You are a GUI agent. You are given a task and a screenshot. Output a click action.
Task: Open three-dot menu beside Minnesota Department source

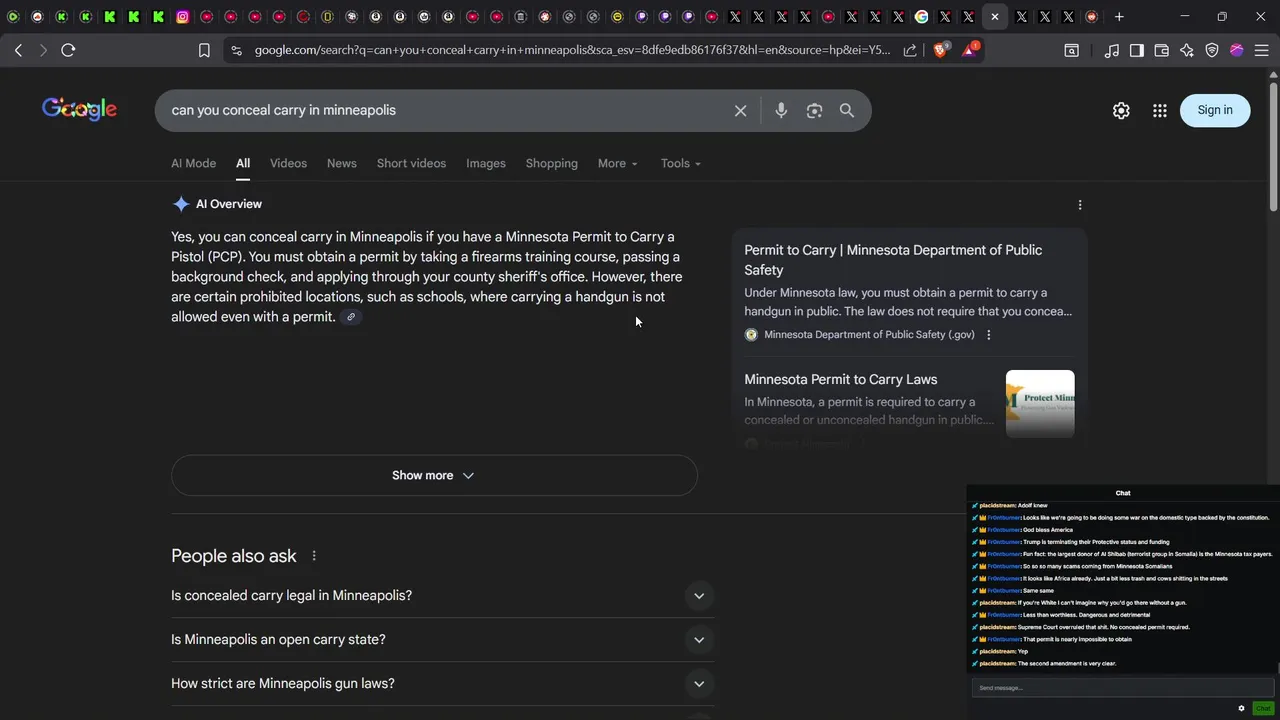[989, 335]
